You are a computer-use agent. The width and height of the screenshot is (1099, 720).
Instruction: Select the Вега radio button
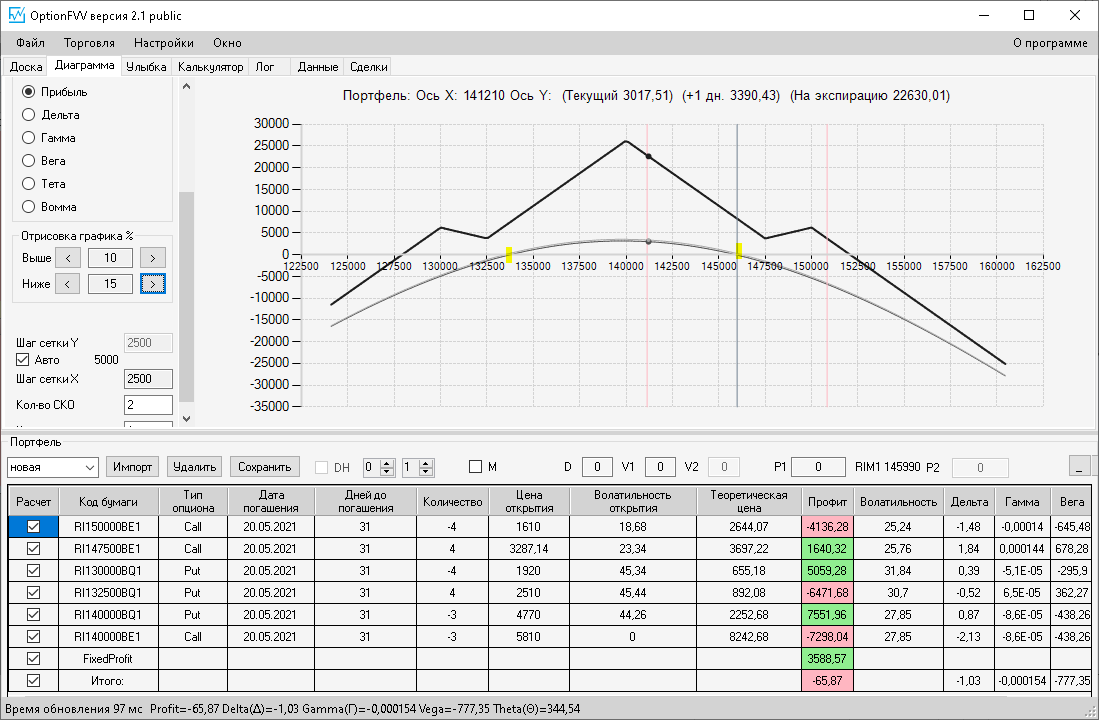[28, 161]
